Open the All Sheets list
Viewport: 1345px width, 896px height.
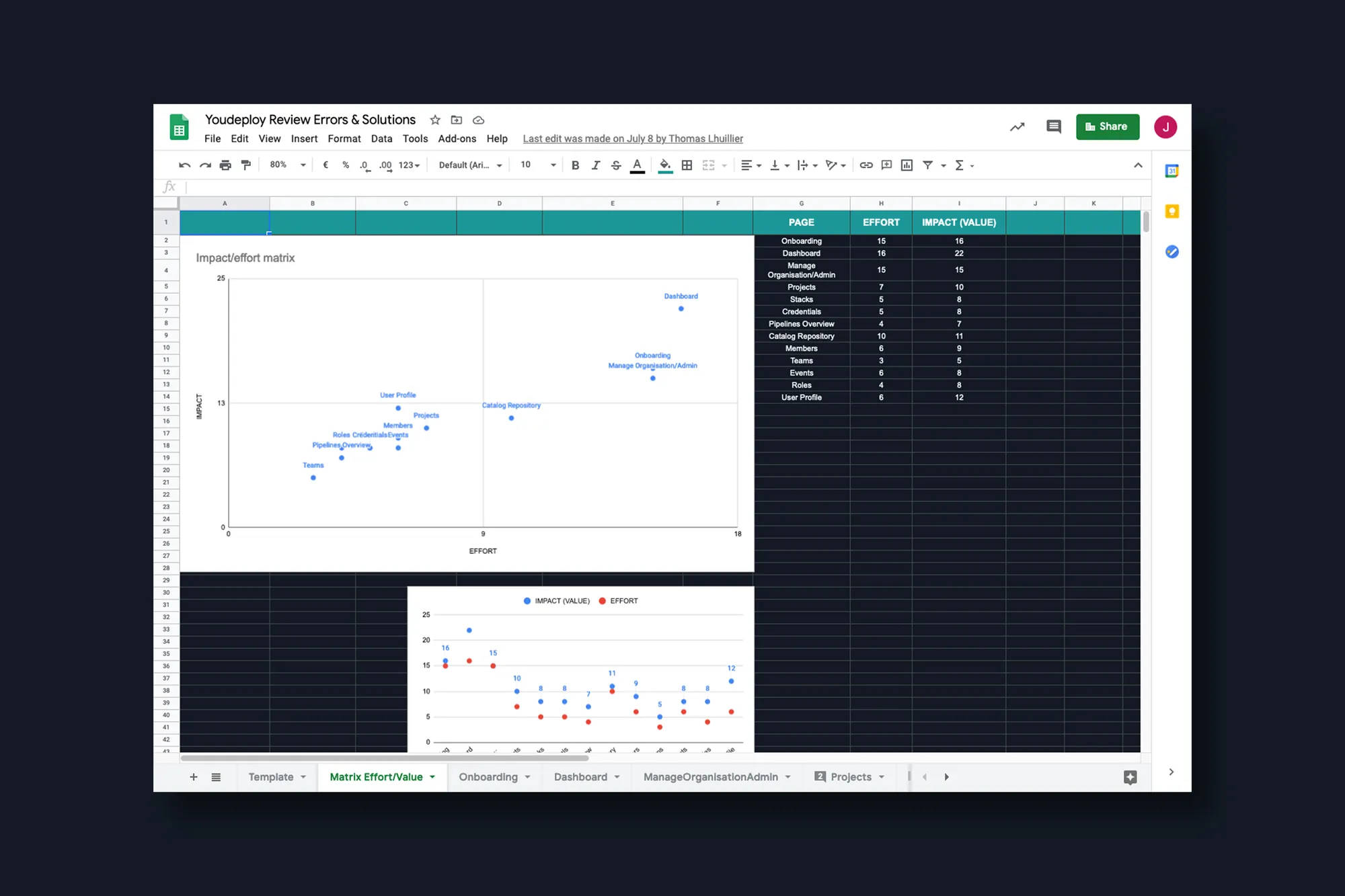(x=216, y=777)
